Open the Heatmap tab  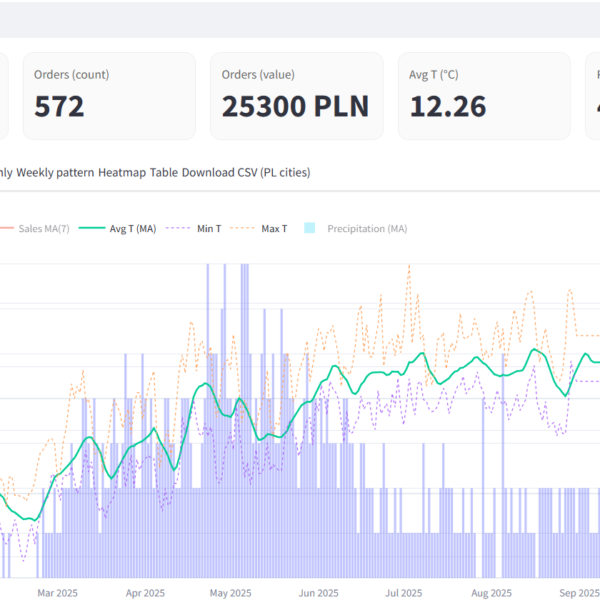click(121, 172)
